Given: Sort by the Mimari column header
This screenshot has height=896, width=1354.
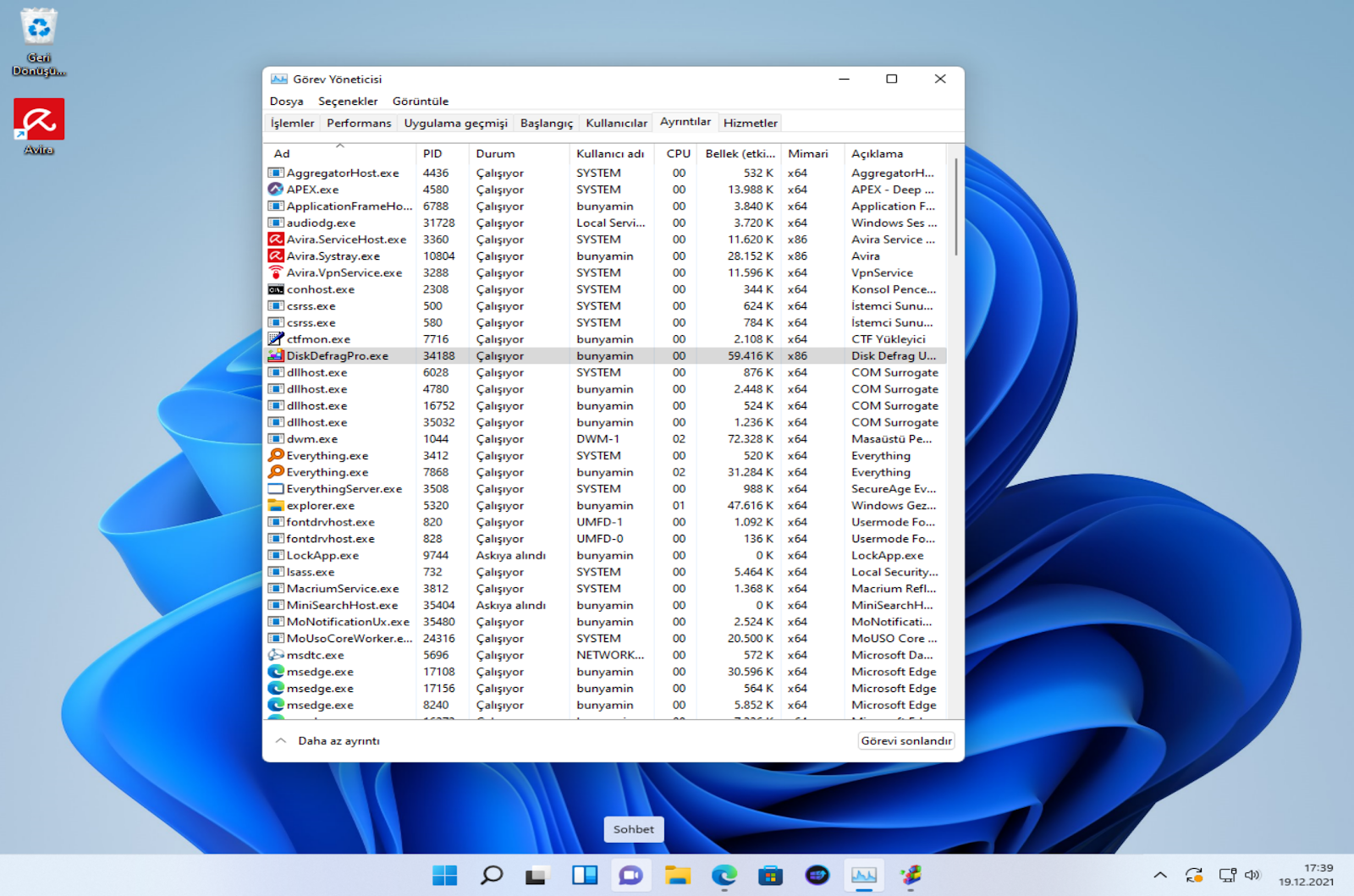Looking at the screenshot, I should [812, 154].
